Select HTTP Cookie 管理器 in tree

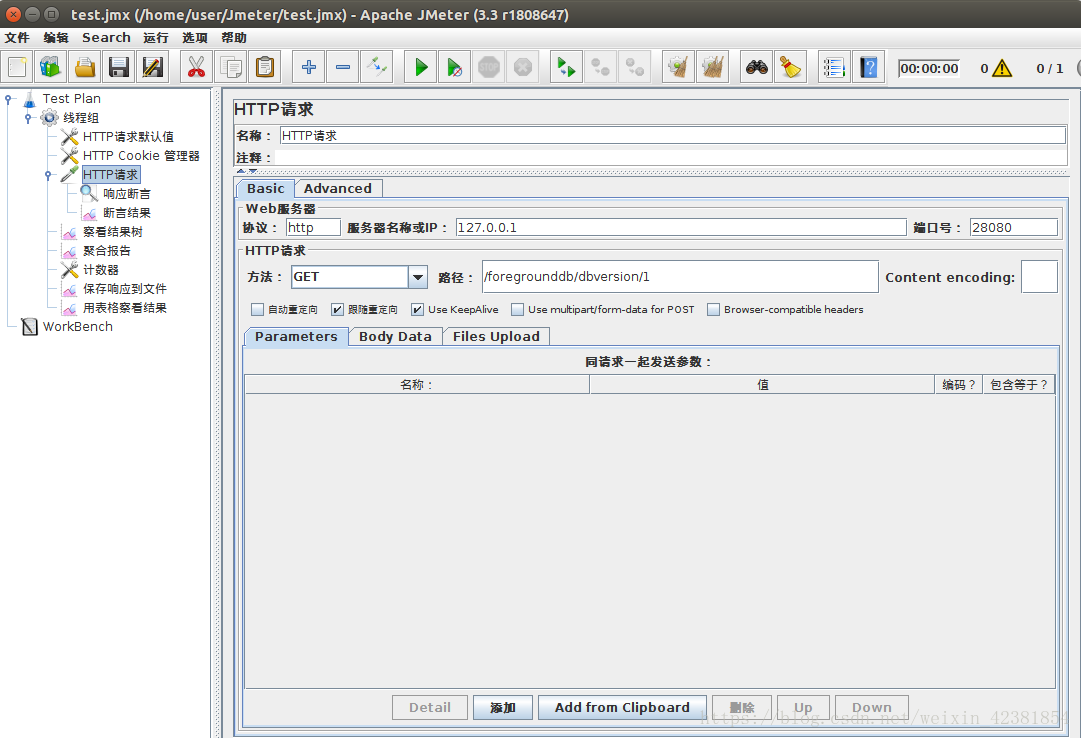coord(141,156)
